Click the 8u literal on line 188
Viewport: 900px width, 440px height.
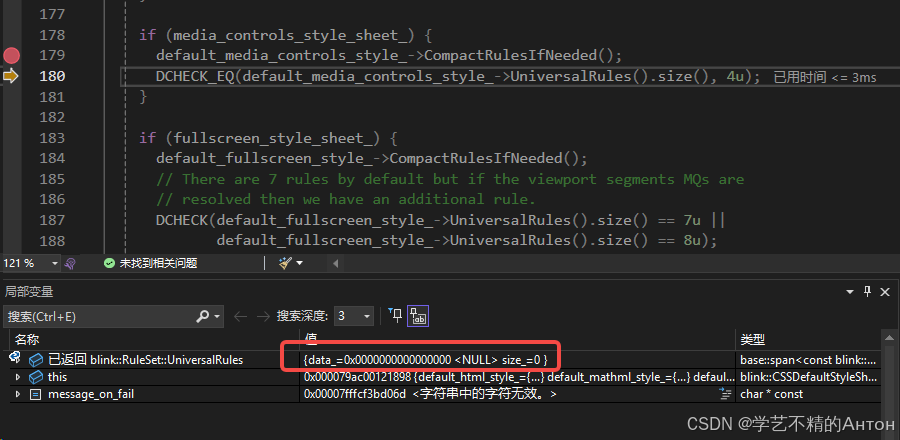pos(692,240)
